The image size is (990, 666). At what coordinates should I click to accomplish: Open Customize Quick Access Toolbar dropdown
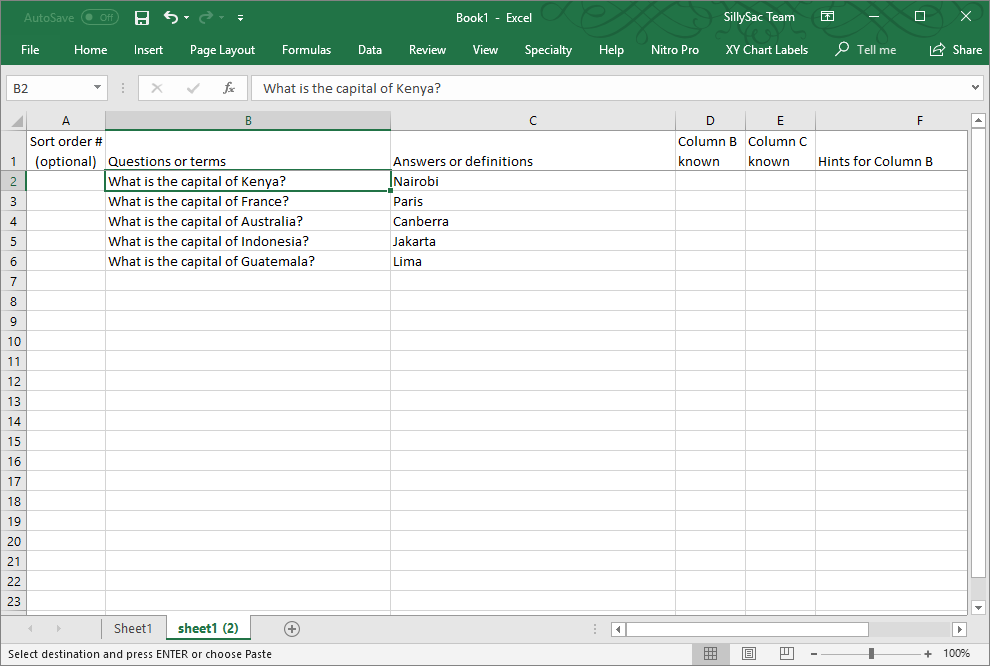coord(241,18)
